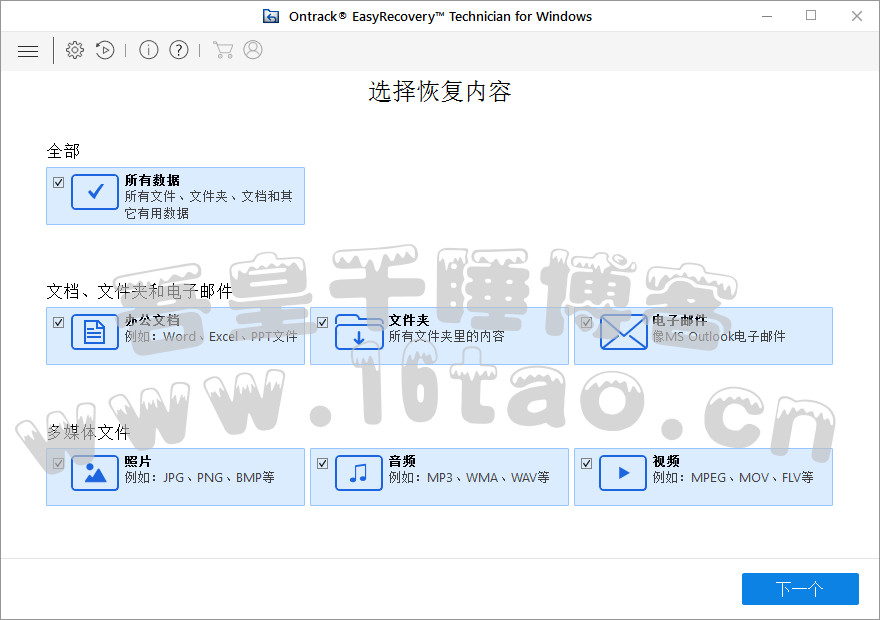Viewport: 880px width, 620px height.
Task: Toggle the 文件夹 checkbox
Action: [x=323, y=323]
